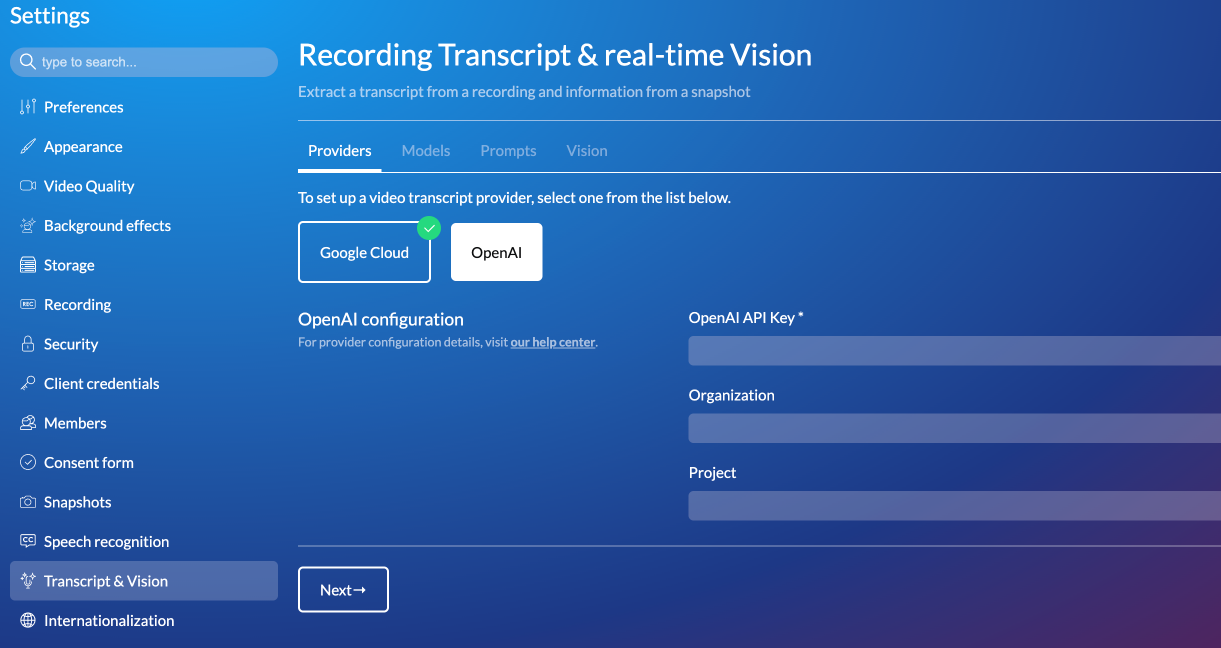Image resolution: width=1221 pixels, height=648 pixels.
Task: Go to the Vision tab
Action: click(x=587, y=151)
